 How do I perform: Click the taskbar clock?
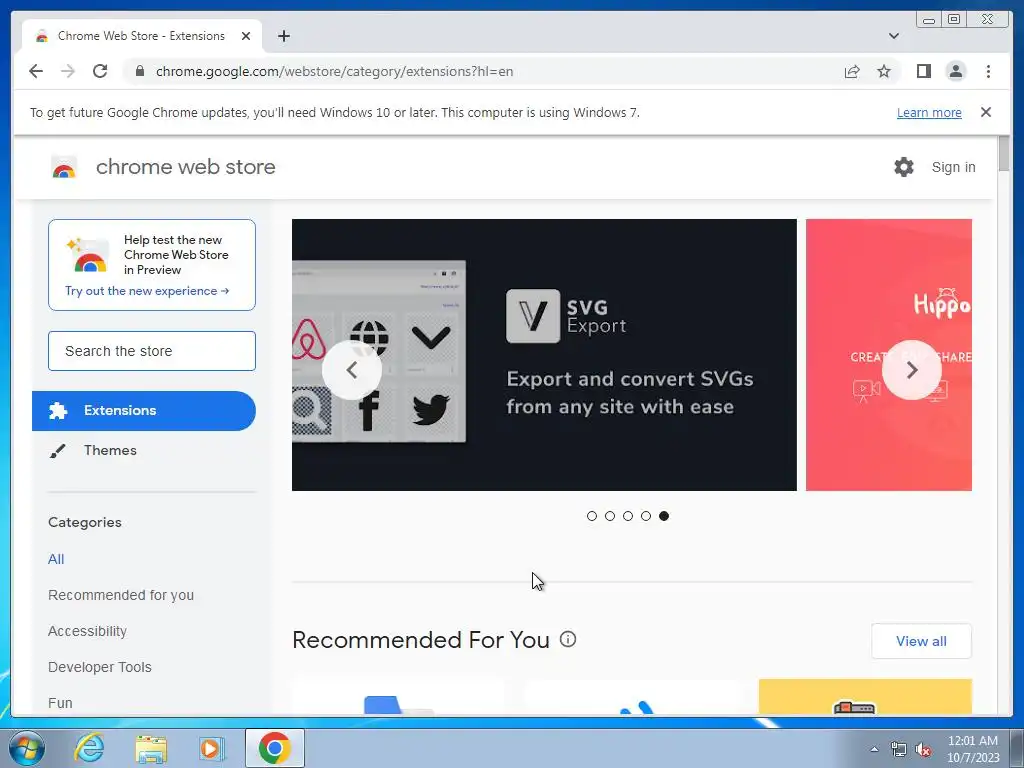[x=973, y=749]
